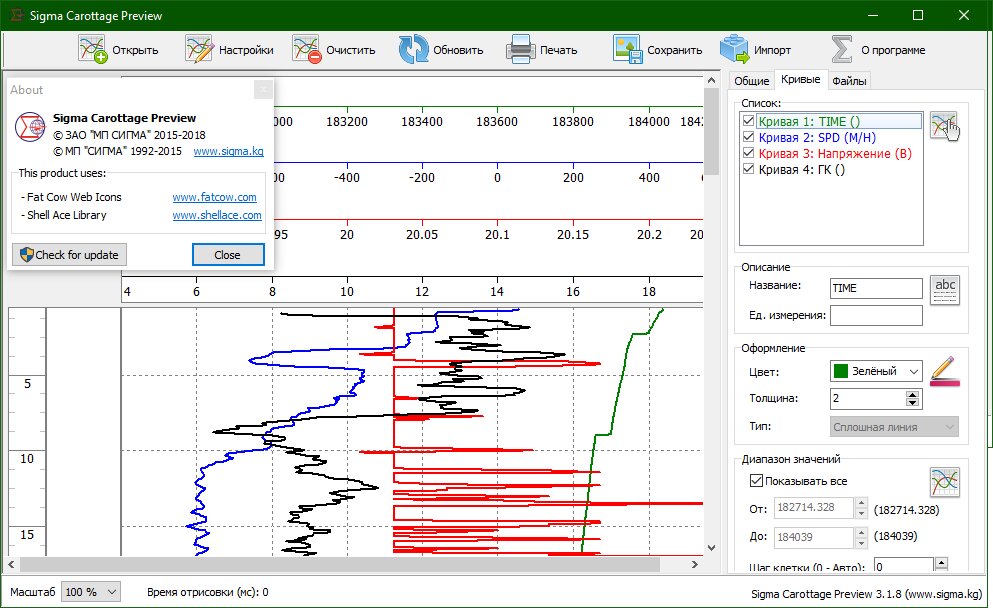This screenshot has height=608, width=993.
Task: Click the Сохранить toolbar icon
Action: pyautogui.click(x=628, y=49)
